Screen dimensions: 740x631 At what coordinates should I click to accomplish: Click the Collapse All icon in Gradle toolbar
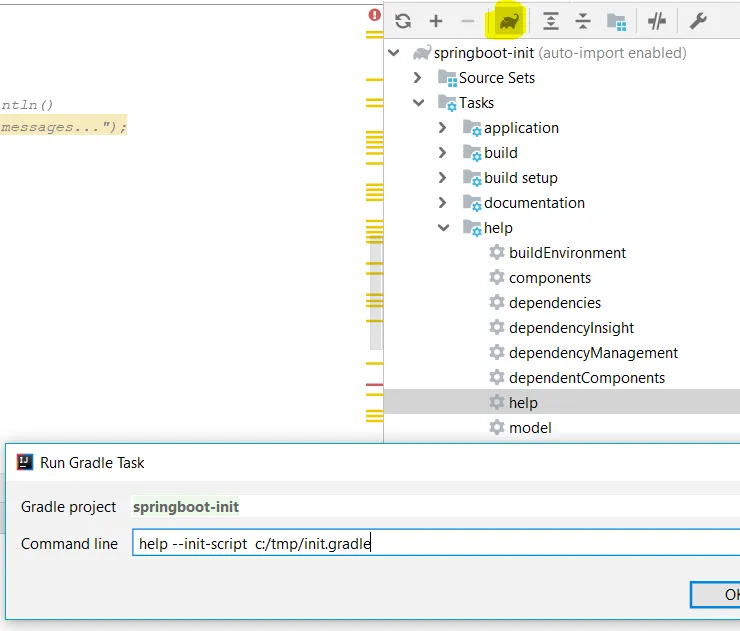click(x=583, y=21)
